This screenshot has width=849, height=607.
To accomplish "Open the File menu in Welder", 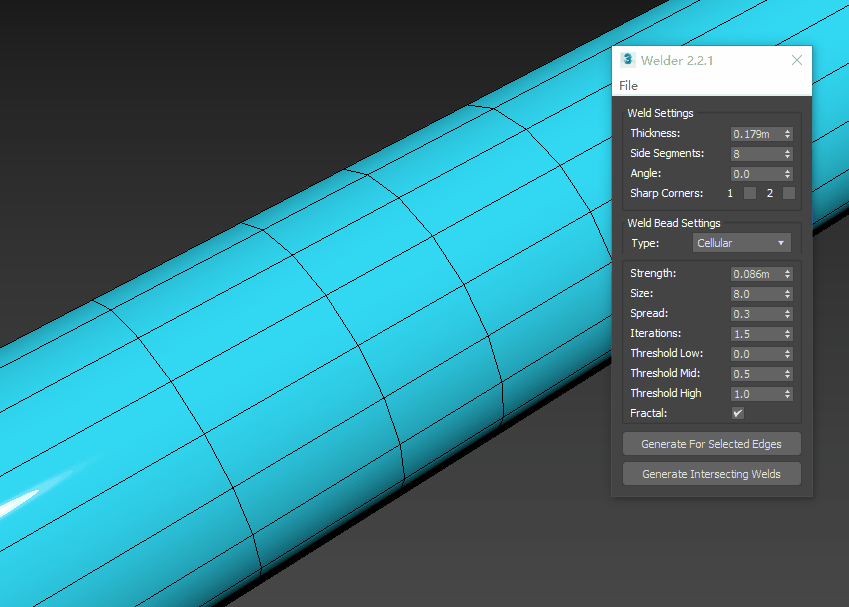I will pyautogui.click(x=628, y=86).
